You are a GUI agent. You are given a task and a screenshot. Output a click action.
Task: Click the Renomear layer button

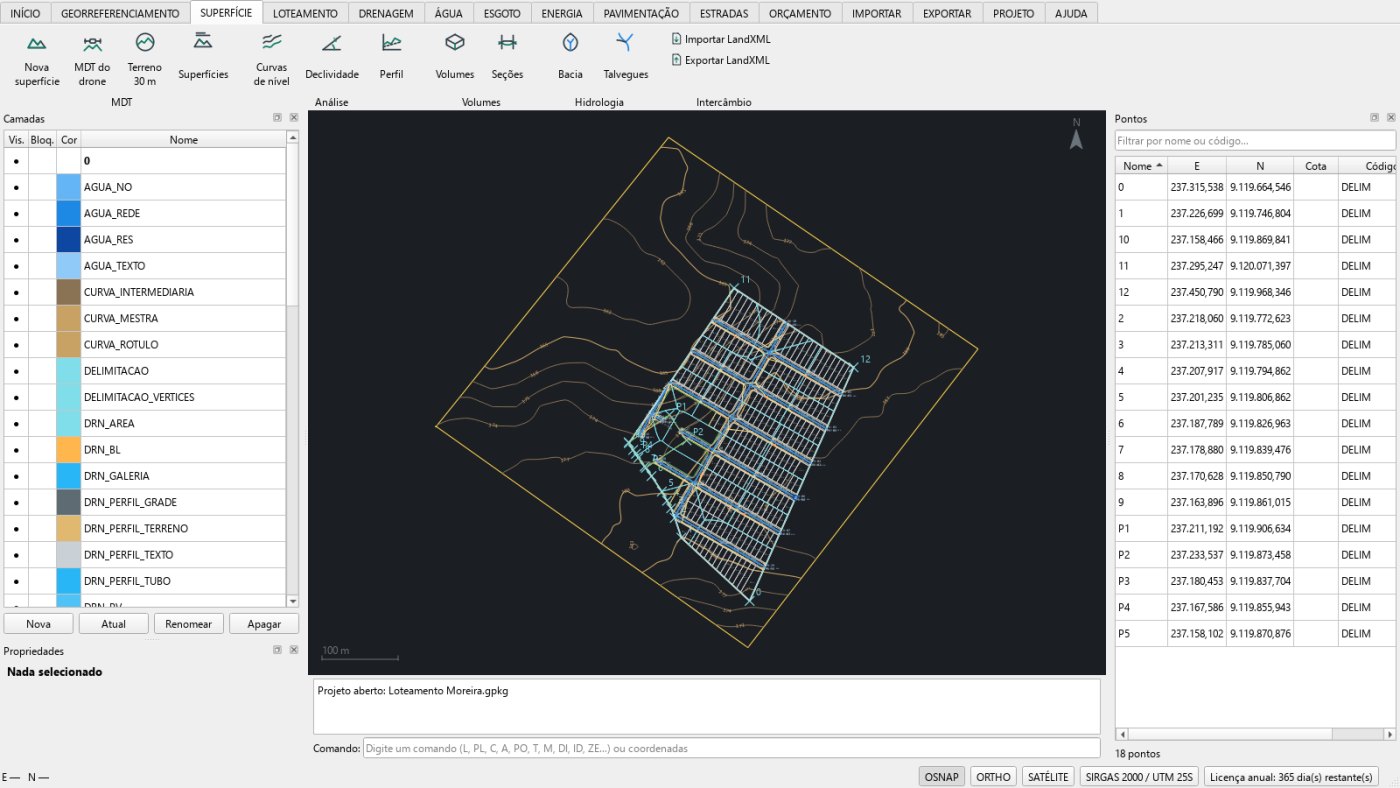[189, 623]
